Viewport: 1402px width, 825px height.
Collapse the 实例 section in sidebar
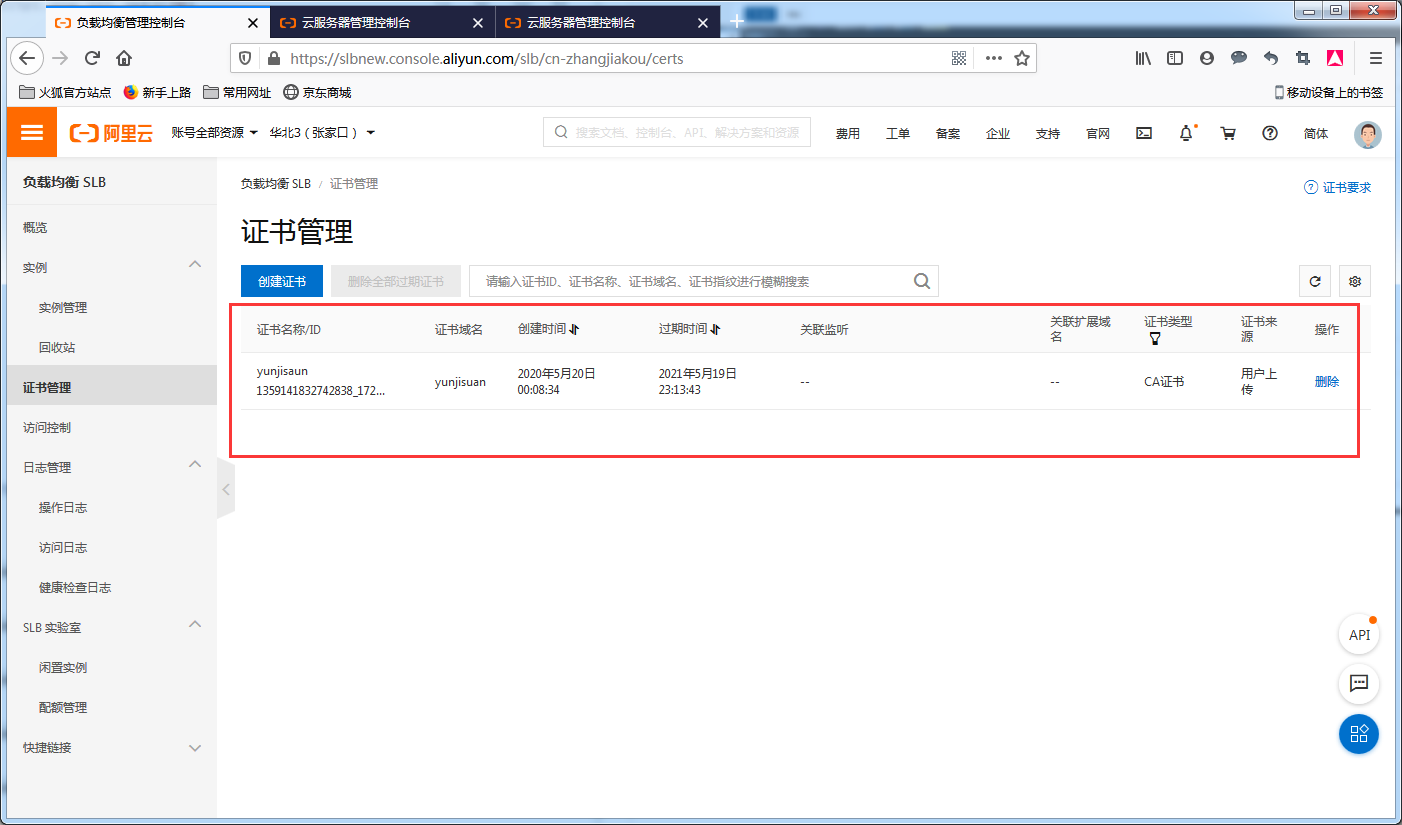click(195, 267)
